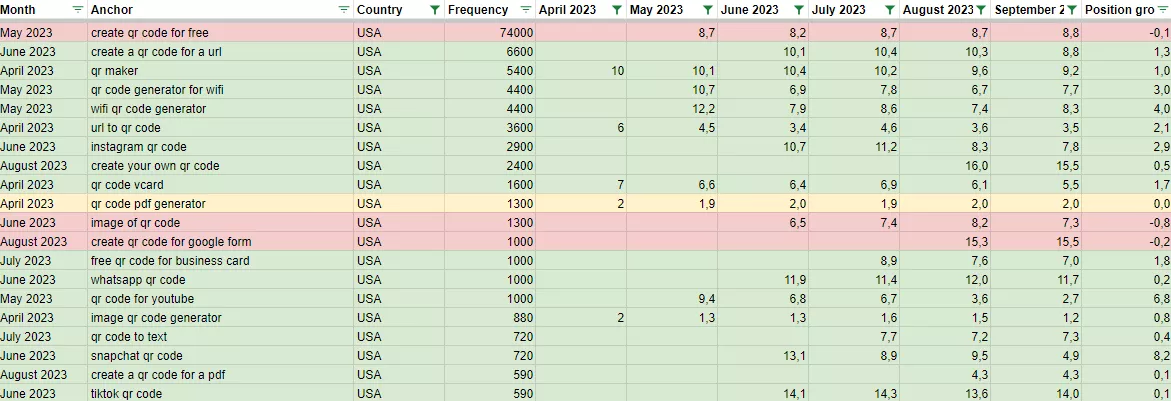Click cell 'image qr code generator'

220,317
